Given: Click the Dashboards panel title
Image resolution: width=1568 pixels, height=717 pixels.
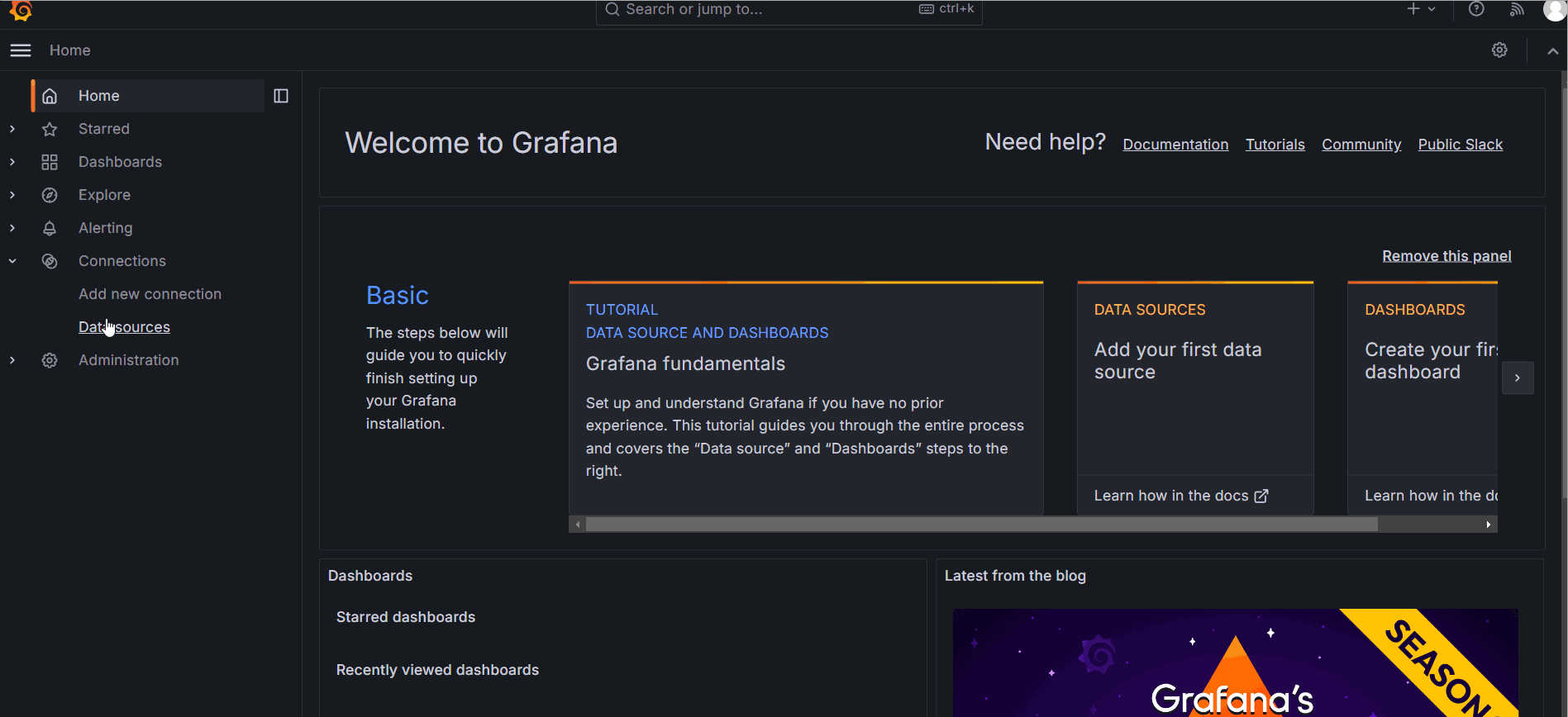Looking at the screenshot, I should pyautogui.click(x=370, y=576).
